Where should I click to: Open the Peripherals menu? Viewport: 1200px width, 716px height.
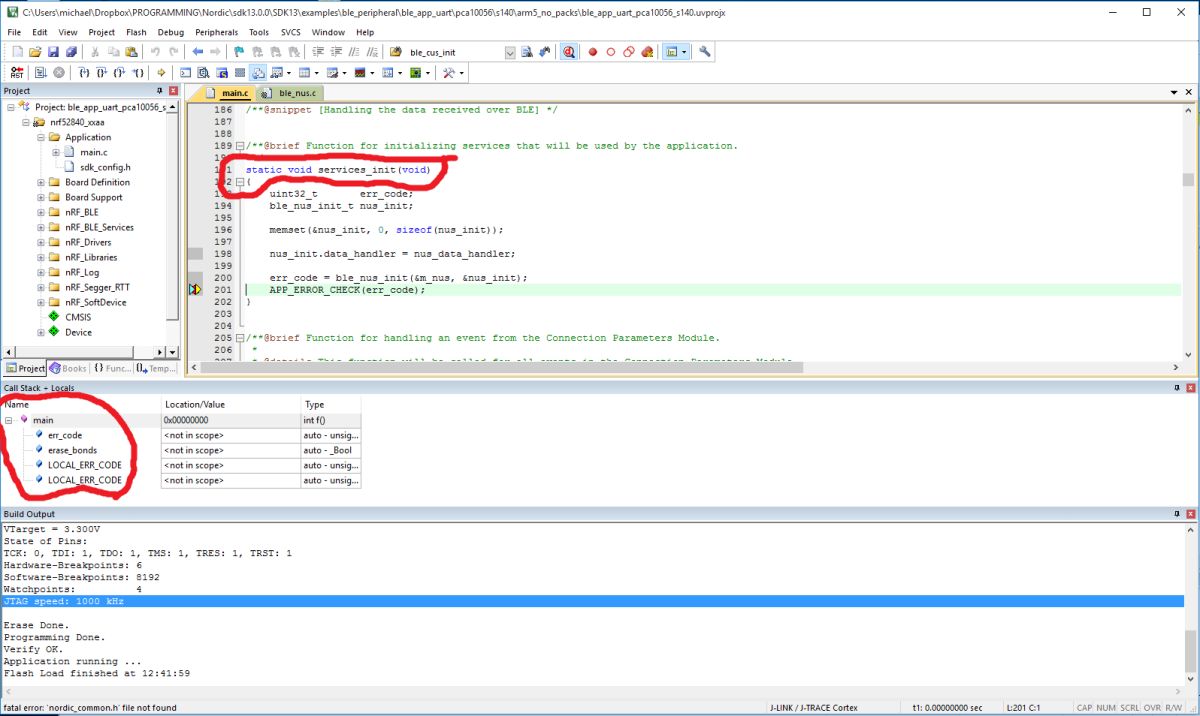click(217, 32)
